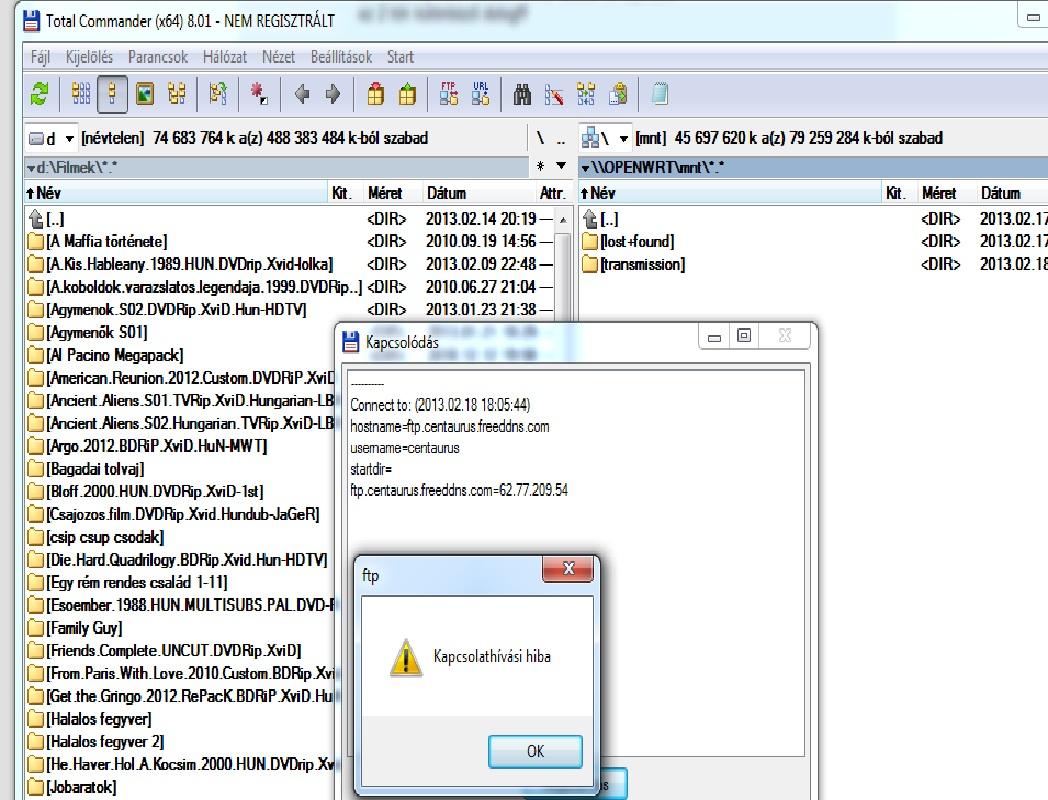Open left panel directory history down arrow
This screenshot has width=1048, height=800.
click(x=561, y=166)
